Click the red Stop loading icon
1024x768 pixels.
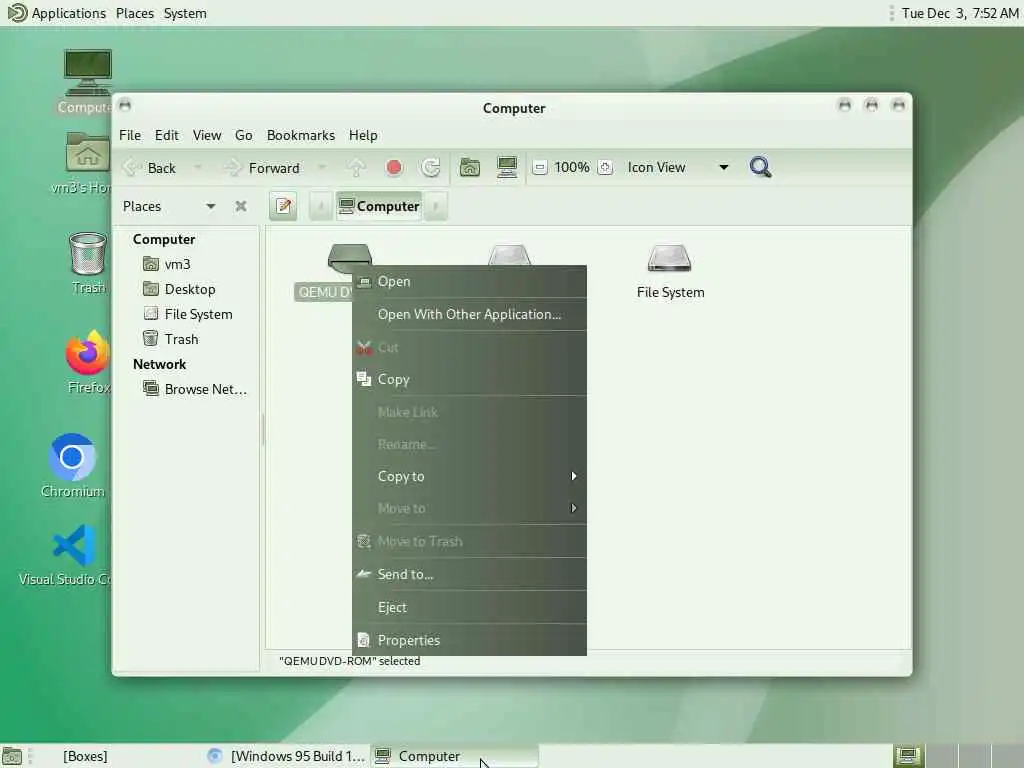click(x=394, y=168)
